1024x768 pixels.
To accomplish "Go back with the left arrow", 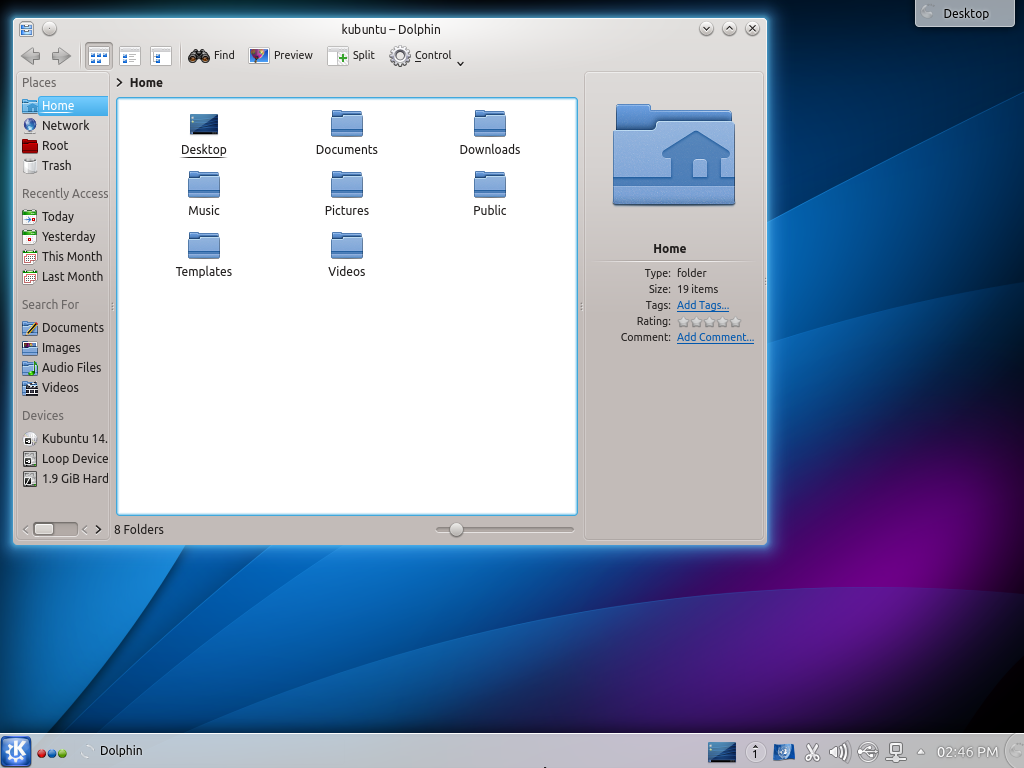I will 31,56.
